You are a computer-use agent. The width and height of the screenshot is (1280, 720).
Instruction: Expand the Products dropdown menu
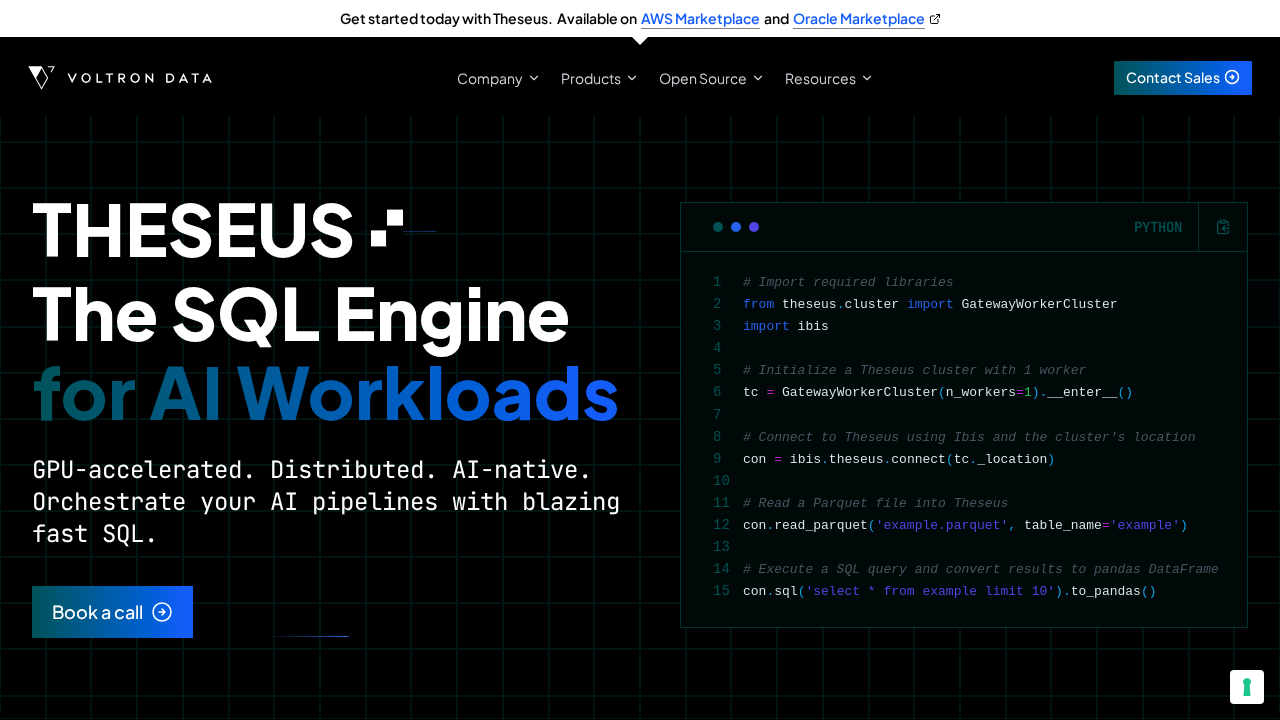598,78
